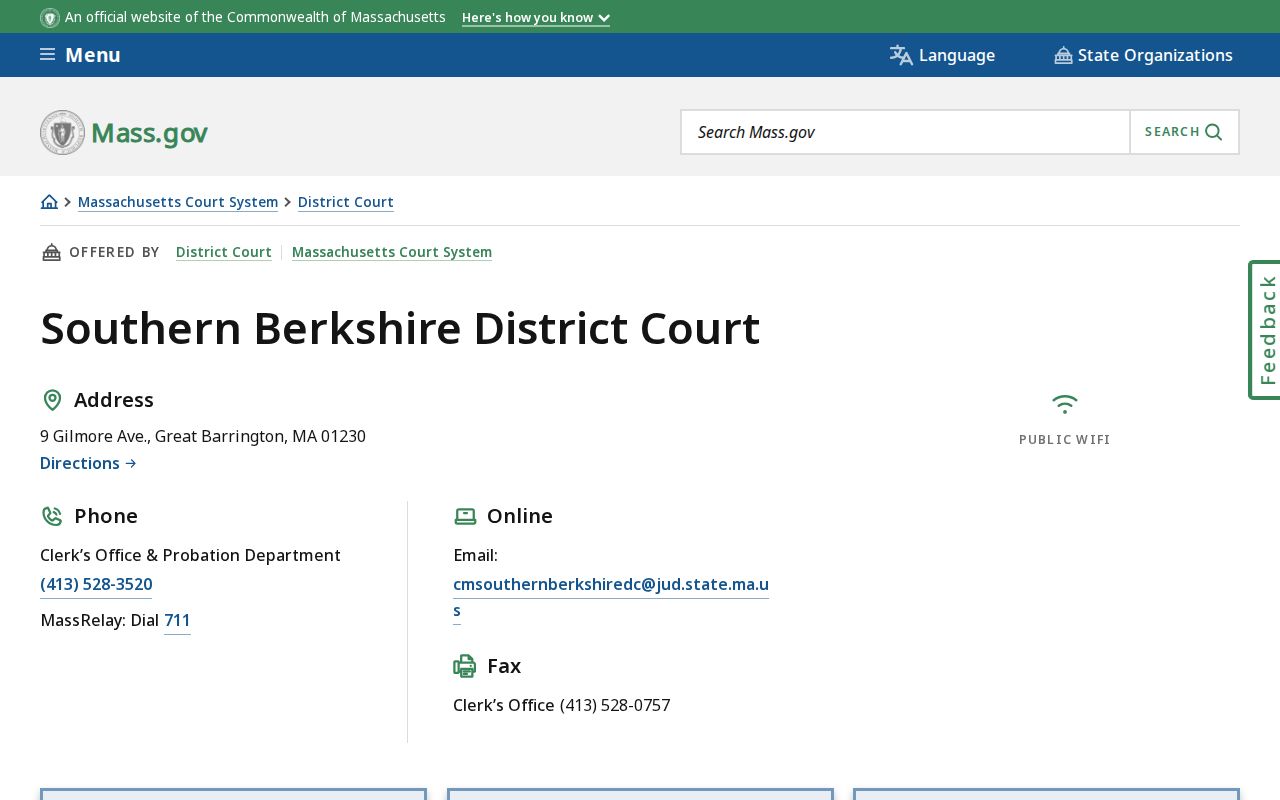Click the State Organizations building icon

[1063, 55]
